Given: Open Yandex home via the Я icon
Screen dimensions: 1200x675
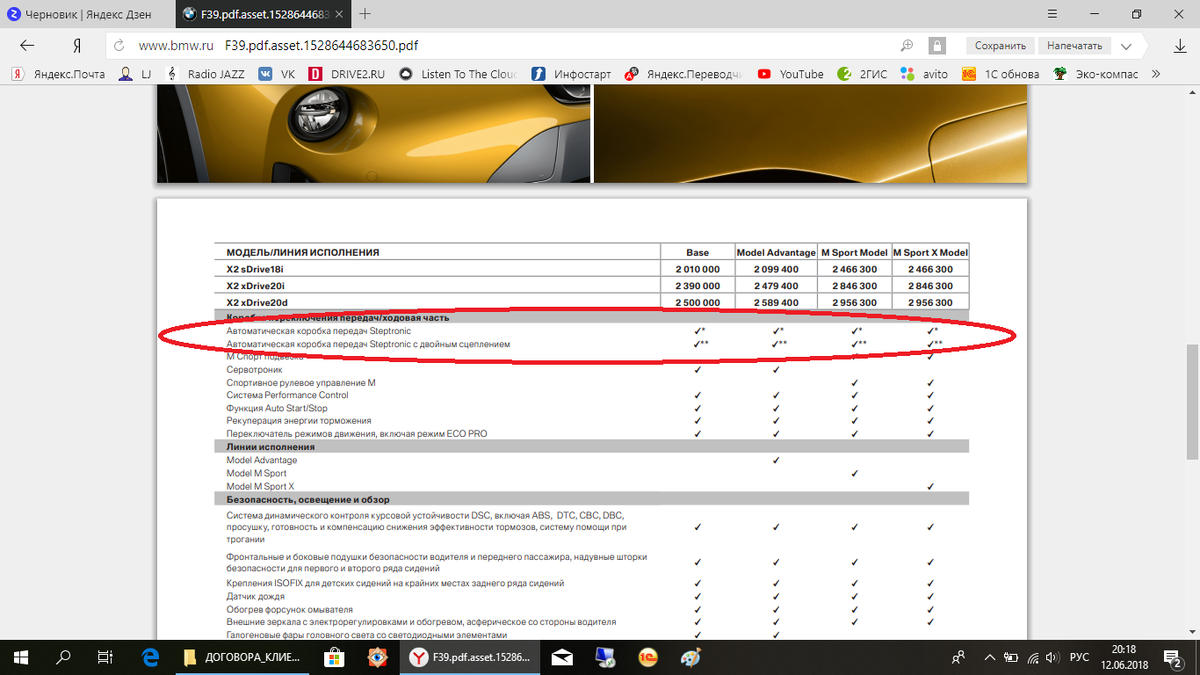Looking at the screenshot, I should click(77, 46).
